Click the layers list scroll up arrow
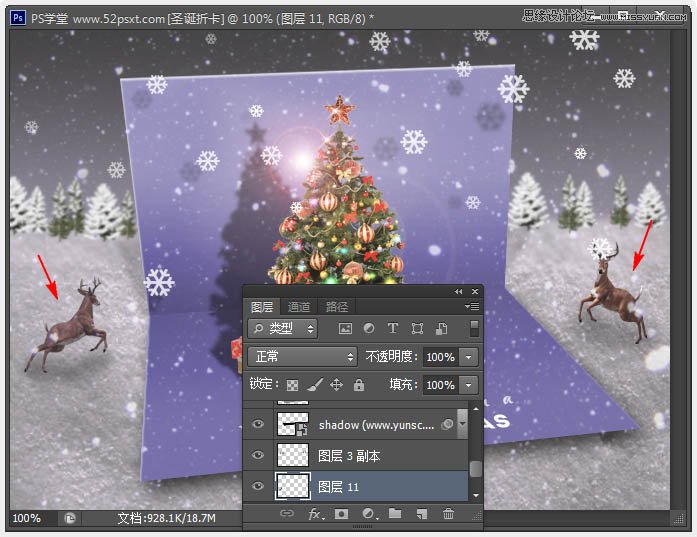Image resolution: width=697 pixels, height=537 pixels. (476, 409)
